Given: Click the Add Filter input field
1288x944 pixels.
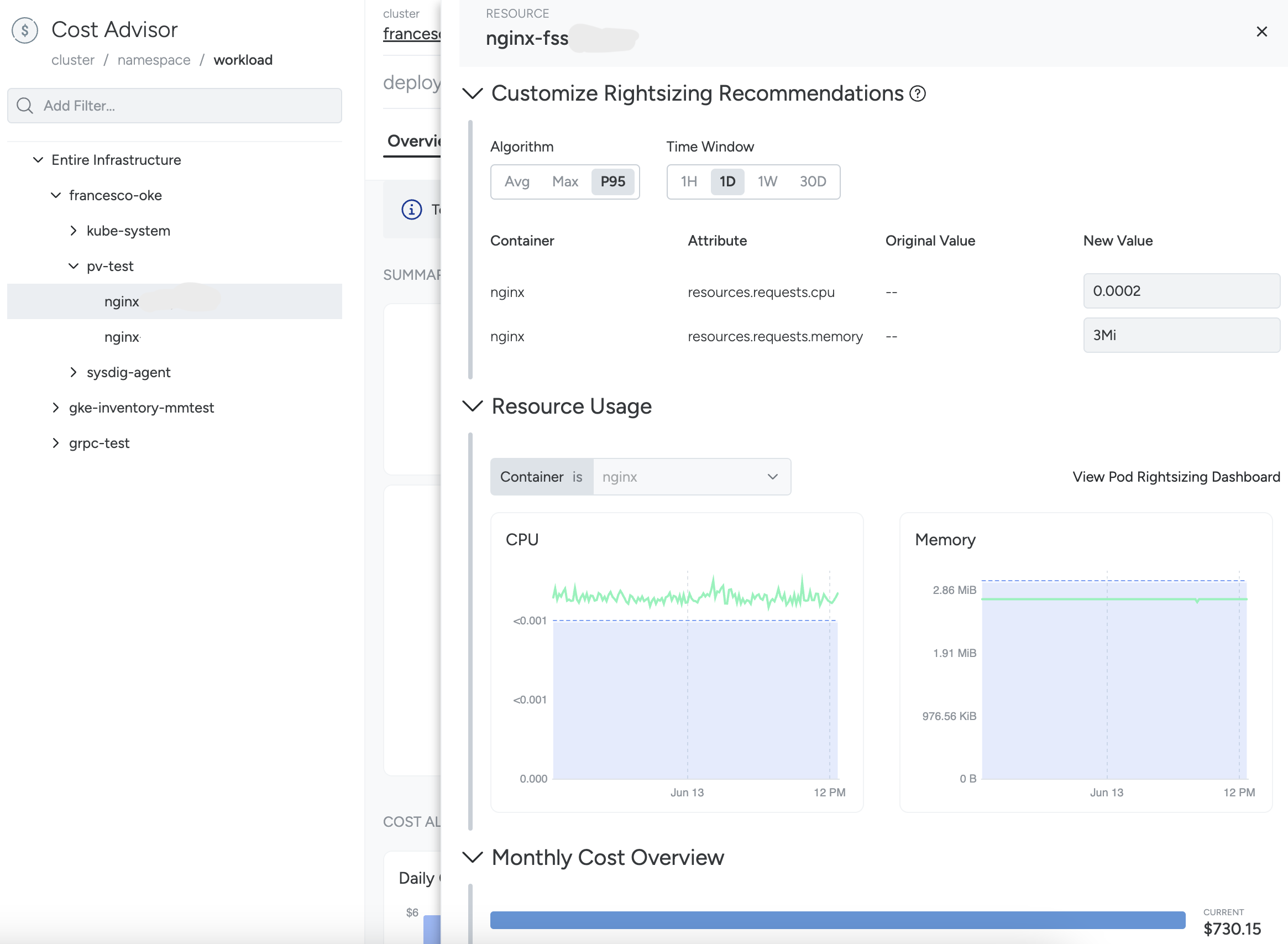Looking at the screenshot, I should coord(174,106).
